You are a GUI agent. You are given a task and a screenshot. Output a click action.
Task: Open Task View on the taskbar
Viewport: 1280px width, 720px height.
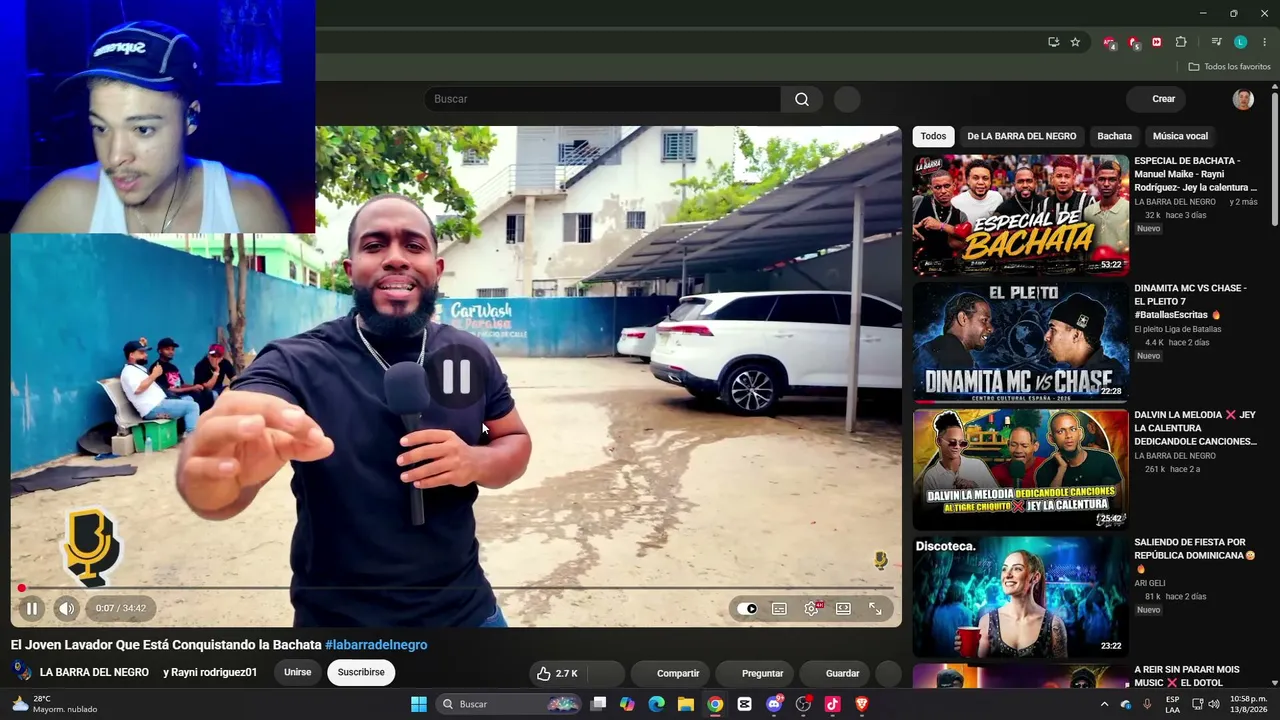coord(598,704)
